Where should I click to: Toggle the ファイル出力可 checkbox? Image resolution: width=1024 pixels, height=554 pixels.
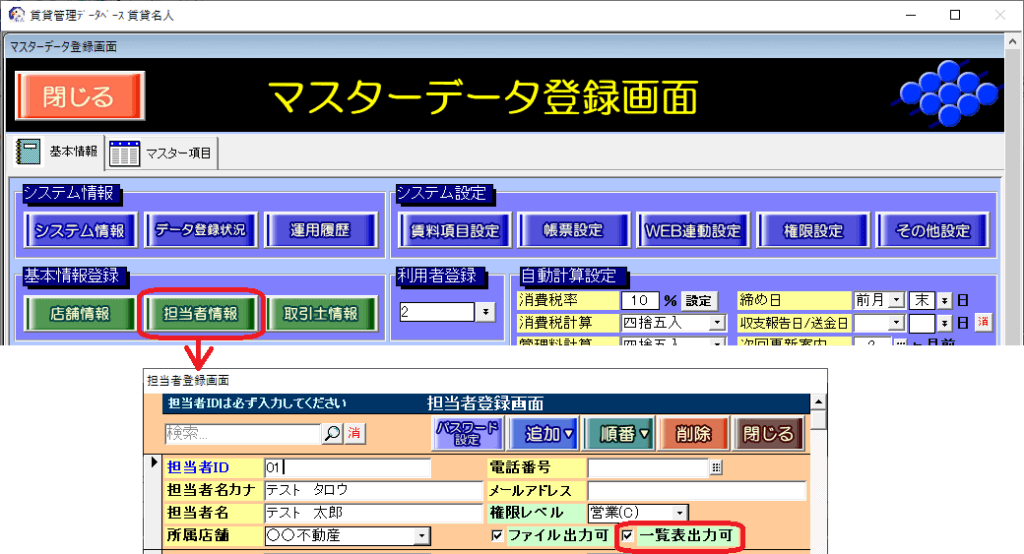coord(498,536)
